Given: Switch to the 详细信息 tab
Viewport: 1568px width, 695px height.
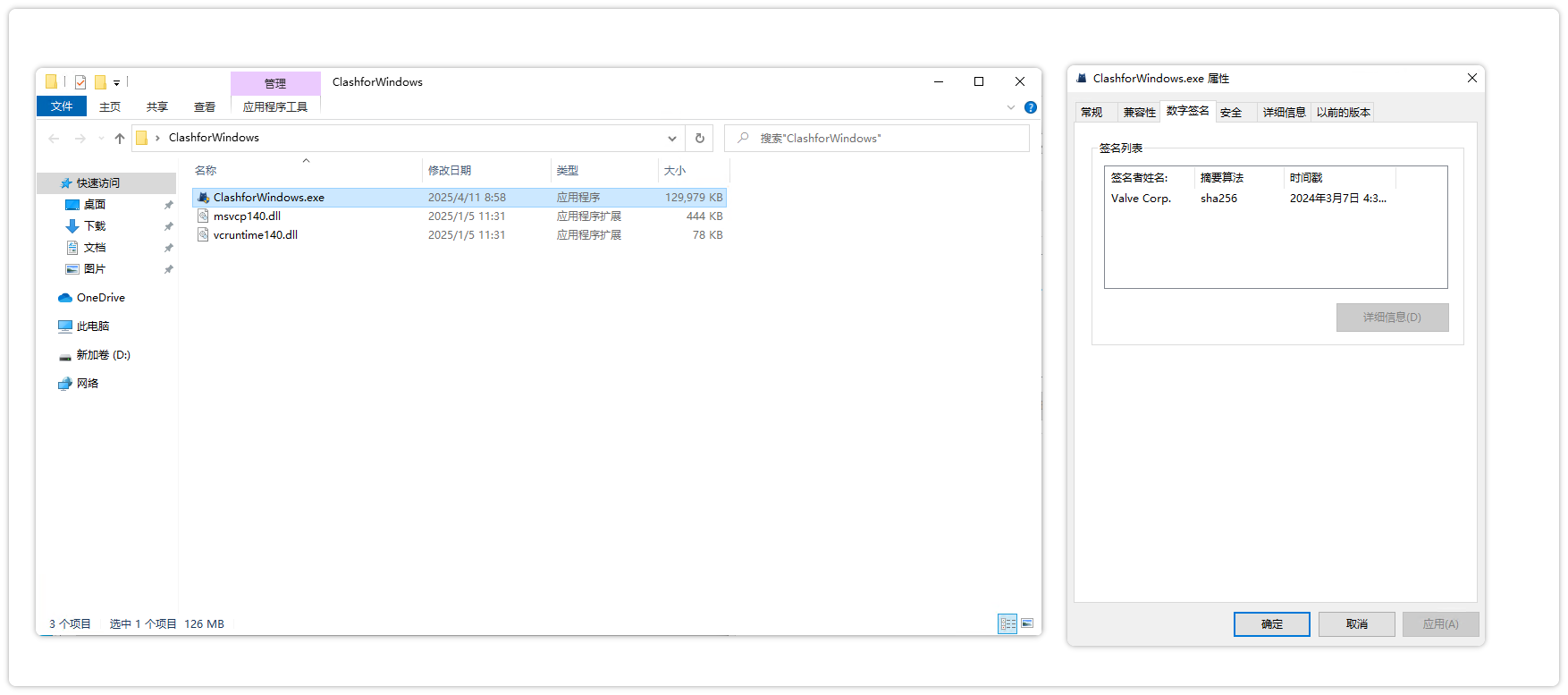Looking at the screenshot, I should (x=1284, y=113).
